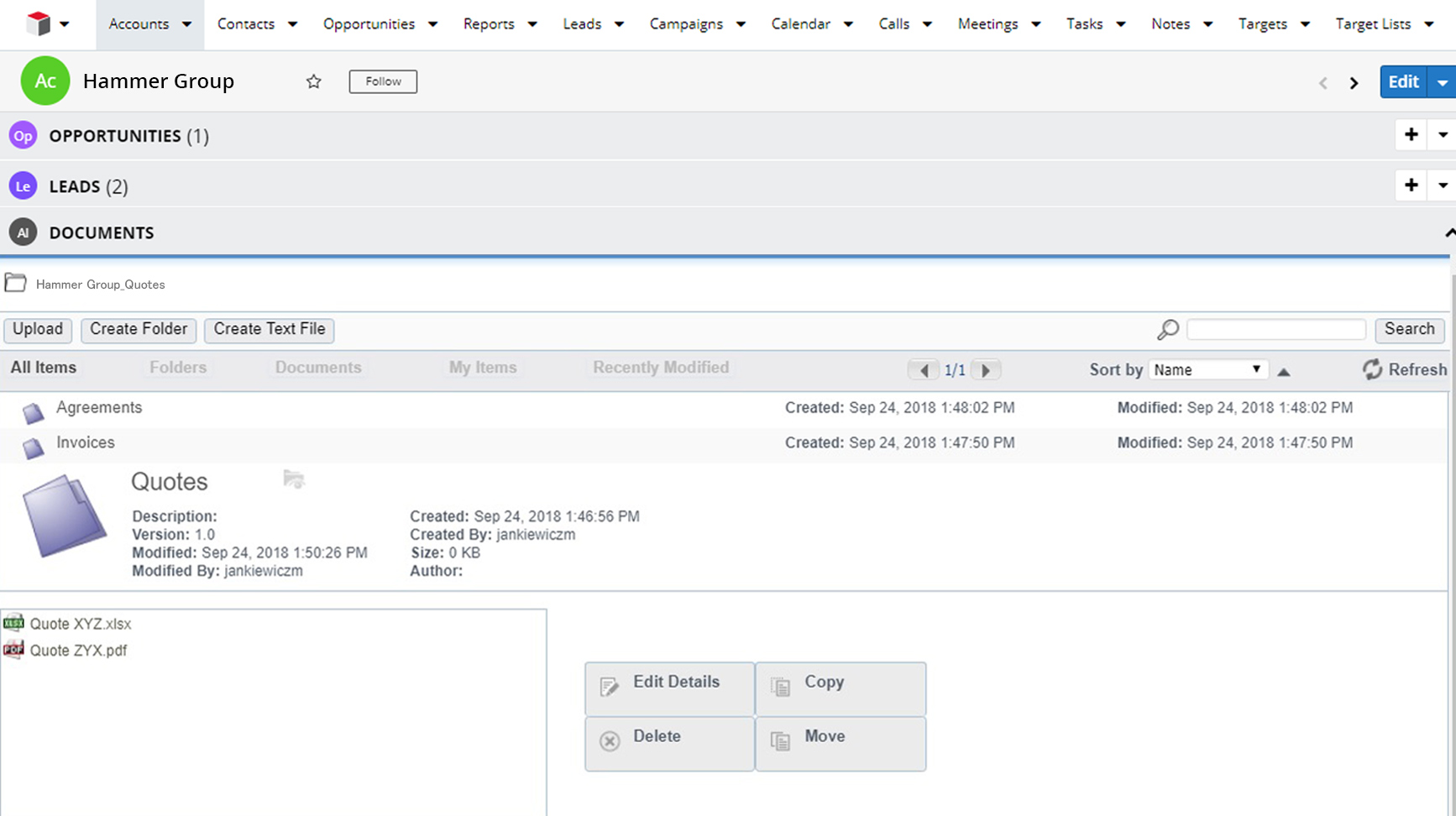Open the Edit button dropdown arrow

point(1442,82)
